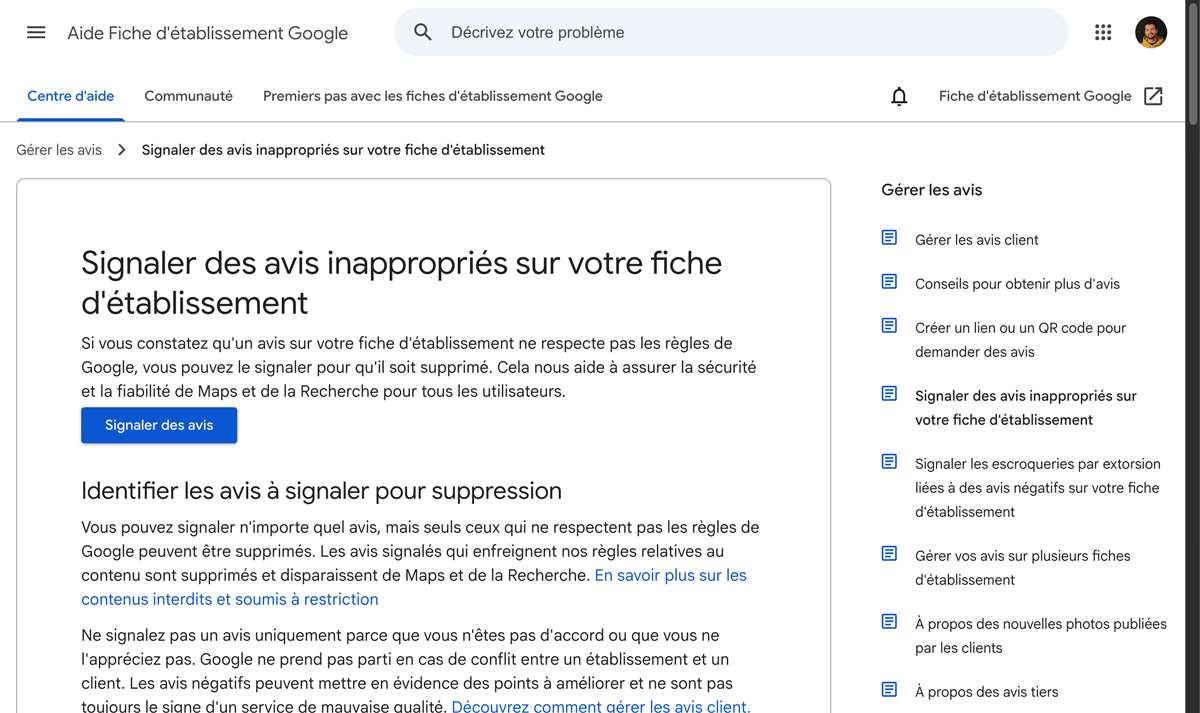Click the breadcrumb chevron after Gérer les avis
Image resolution: width=1200 pixels, height=713 pixels.
pyautogui.click(x=122, y=150)
